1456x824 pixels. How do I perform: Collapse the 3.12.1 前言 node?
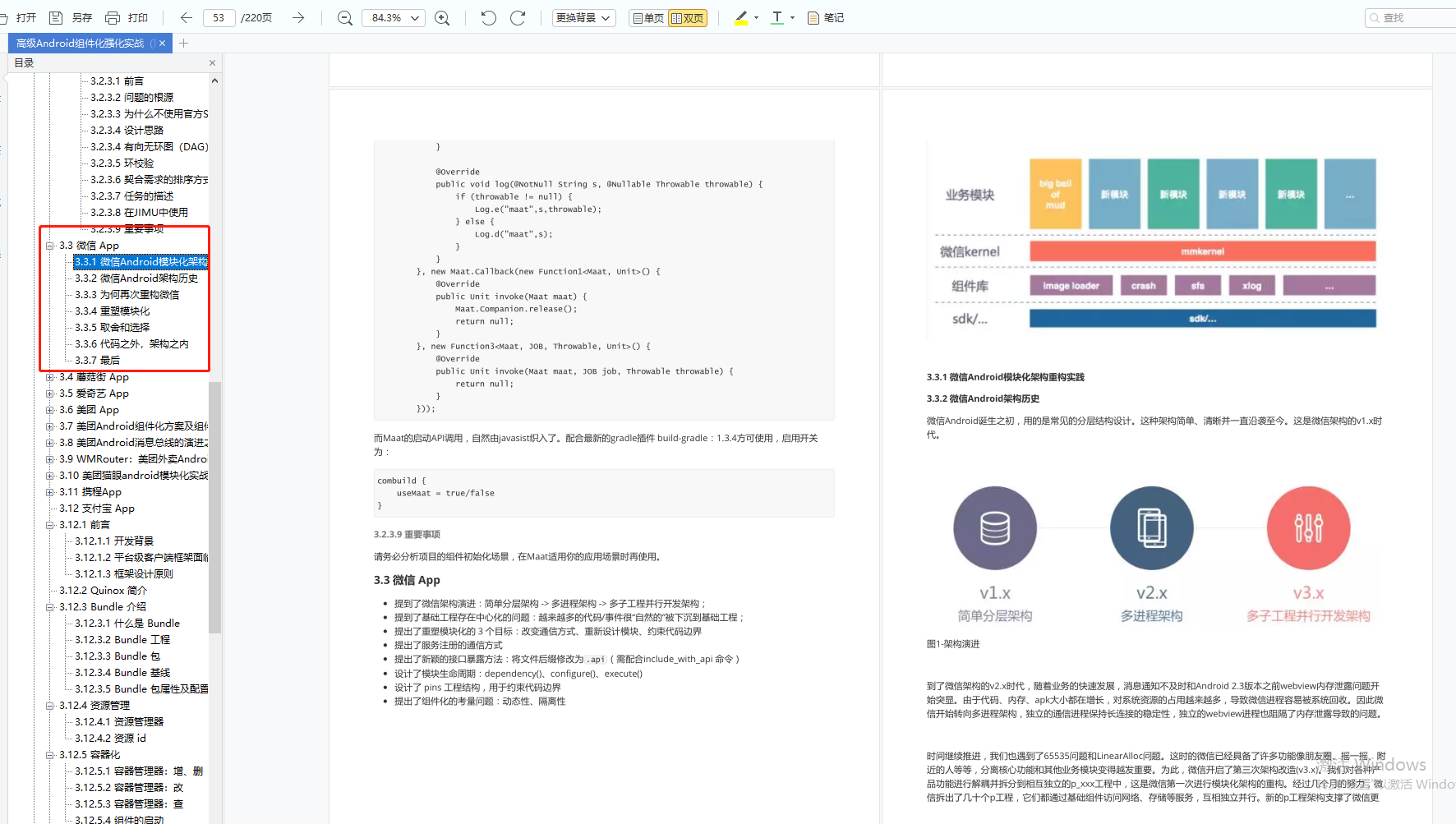(x=50, y=525)
